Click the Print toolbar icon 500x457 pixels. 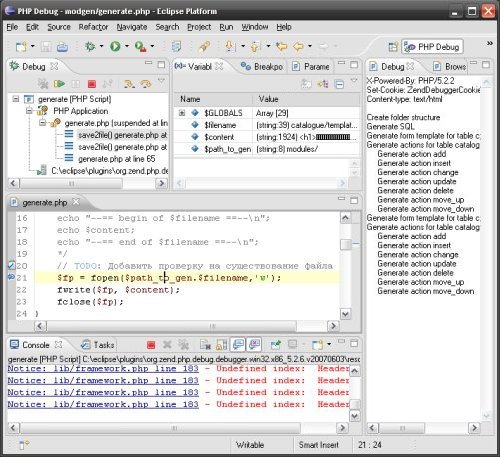tap(62, 47)
